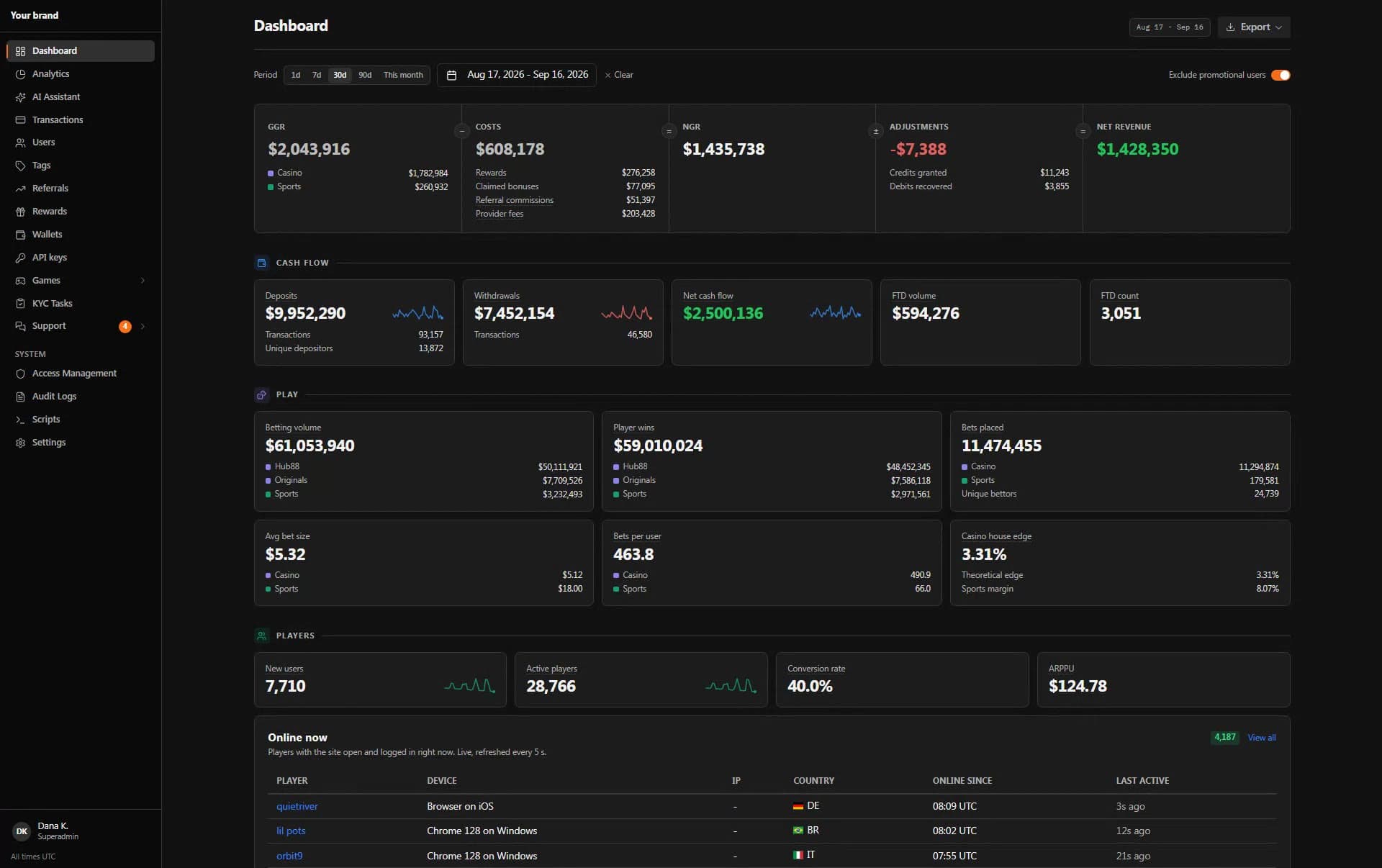1382x868 pixels.
Task: Open the Aug 17, 2026 - Sep 16, 2026 date picker
Action: click(517, 75)
